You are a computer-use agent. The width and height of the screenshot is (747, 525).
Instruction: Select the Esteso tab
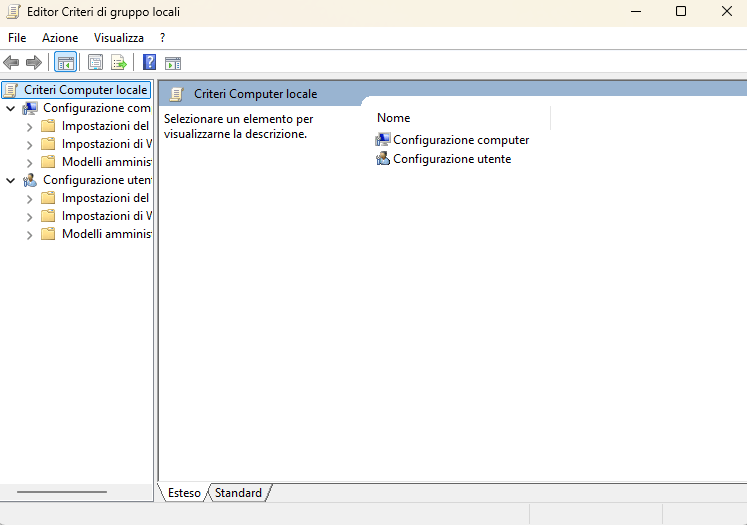coord(183,493)
